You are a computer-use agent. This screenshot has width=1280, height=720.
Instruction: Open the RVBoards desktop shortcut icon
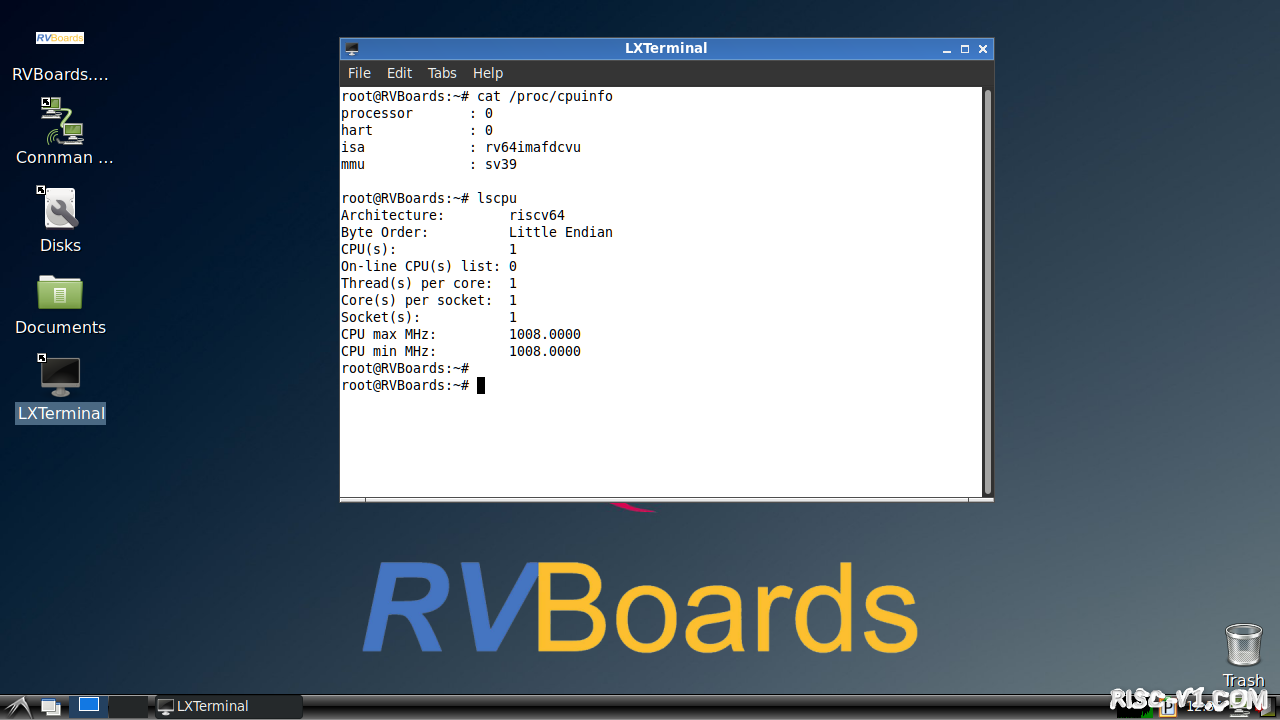coord(60,39)
